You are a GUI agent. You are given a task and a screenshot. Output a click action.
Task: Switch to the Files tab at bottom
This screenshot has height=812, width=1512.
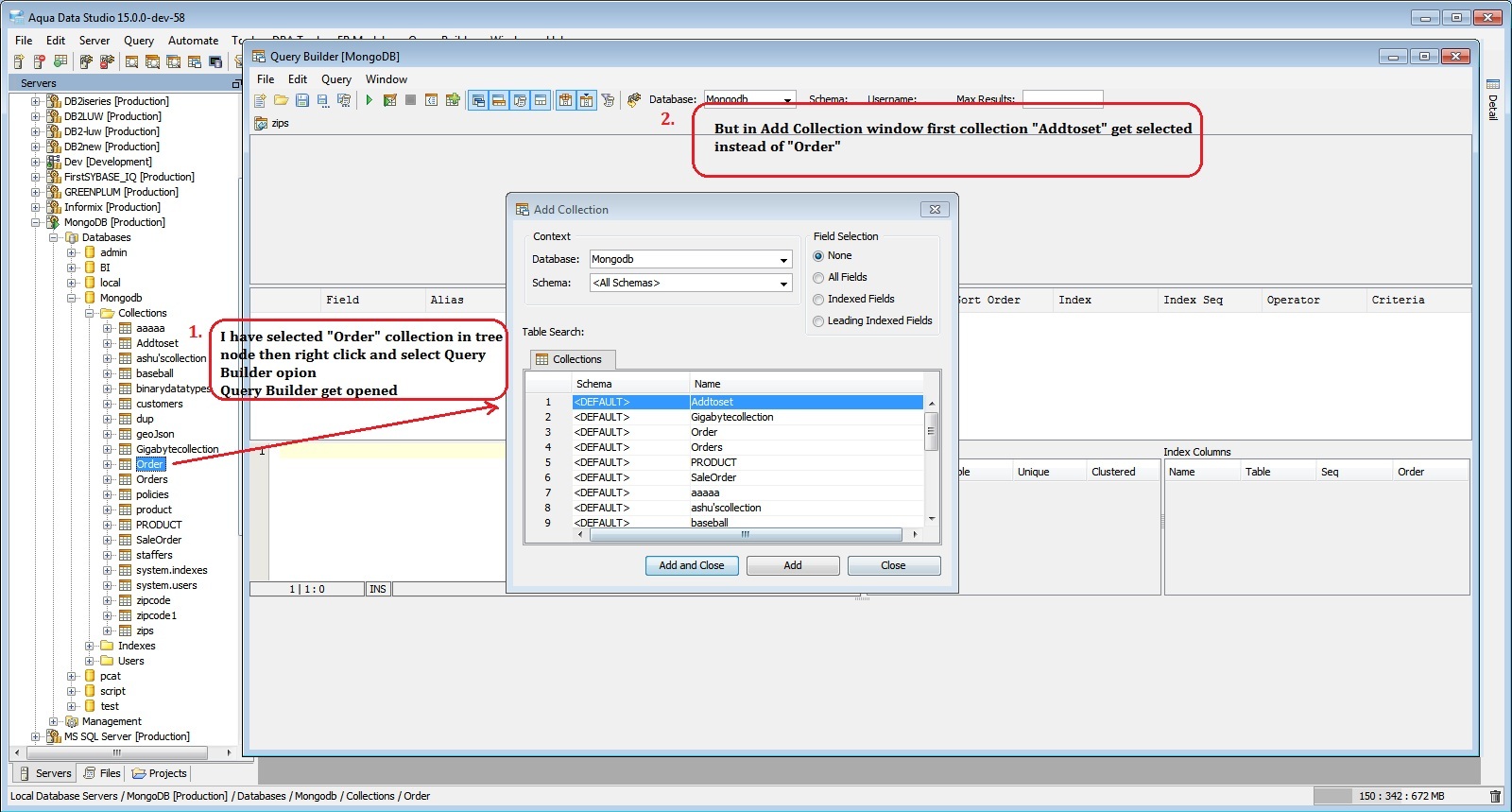pyautogui.click(x=102, y=773)
